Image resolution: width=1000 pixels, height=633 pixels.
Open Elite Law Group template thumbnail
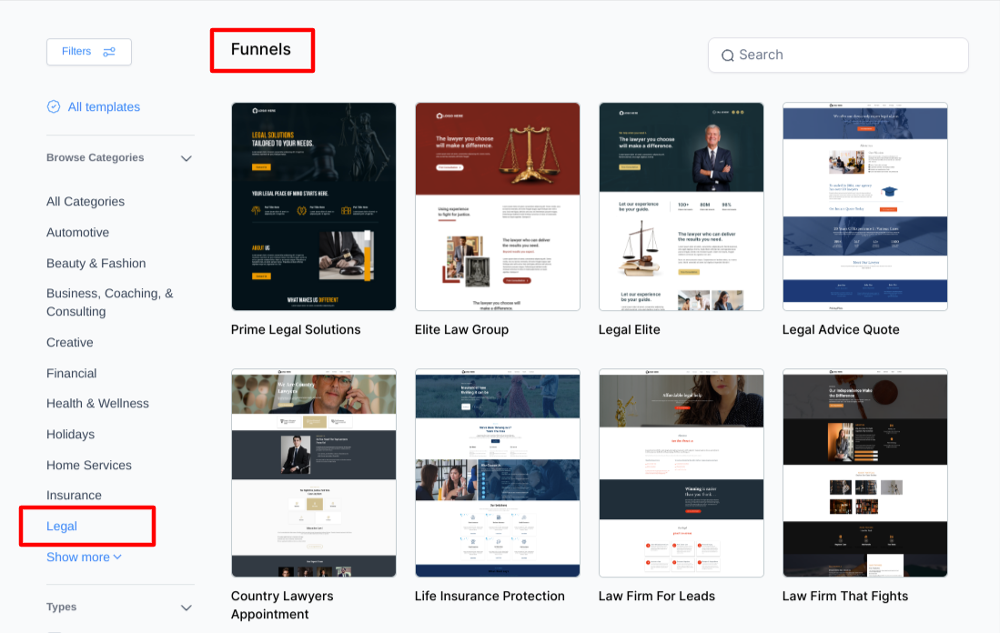click(497, 207)
